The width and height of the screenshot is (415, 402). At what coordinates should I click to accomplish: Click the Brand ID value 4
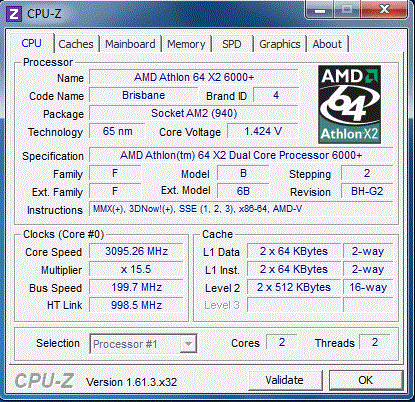tap(276, 95)
